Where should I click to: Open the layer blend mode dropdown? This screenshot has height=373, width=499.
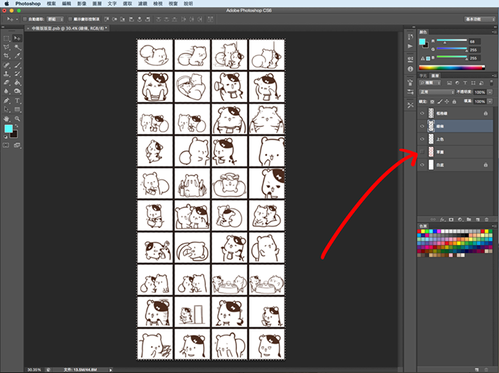[x=437, y=92]
